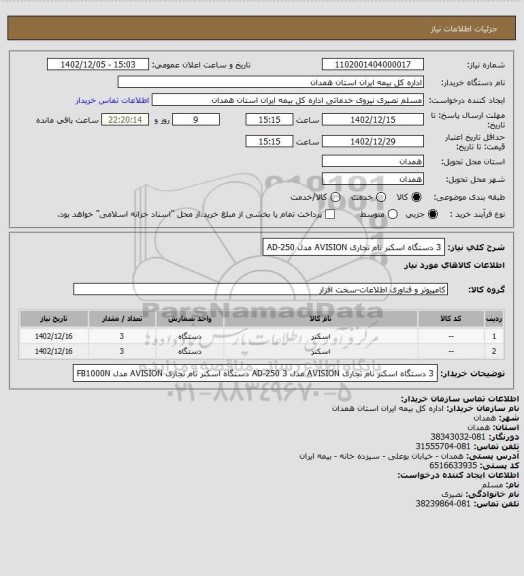This screenshot has height=576, width=524.
Task: Click the goods group field سخت افزار
Action: point(260,289)
